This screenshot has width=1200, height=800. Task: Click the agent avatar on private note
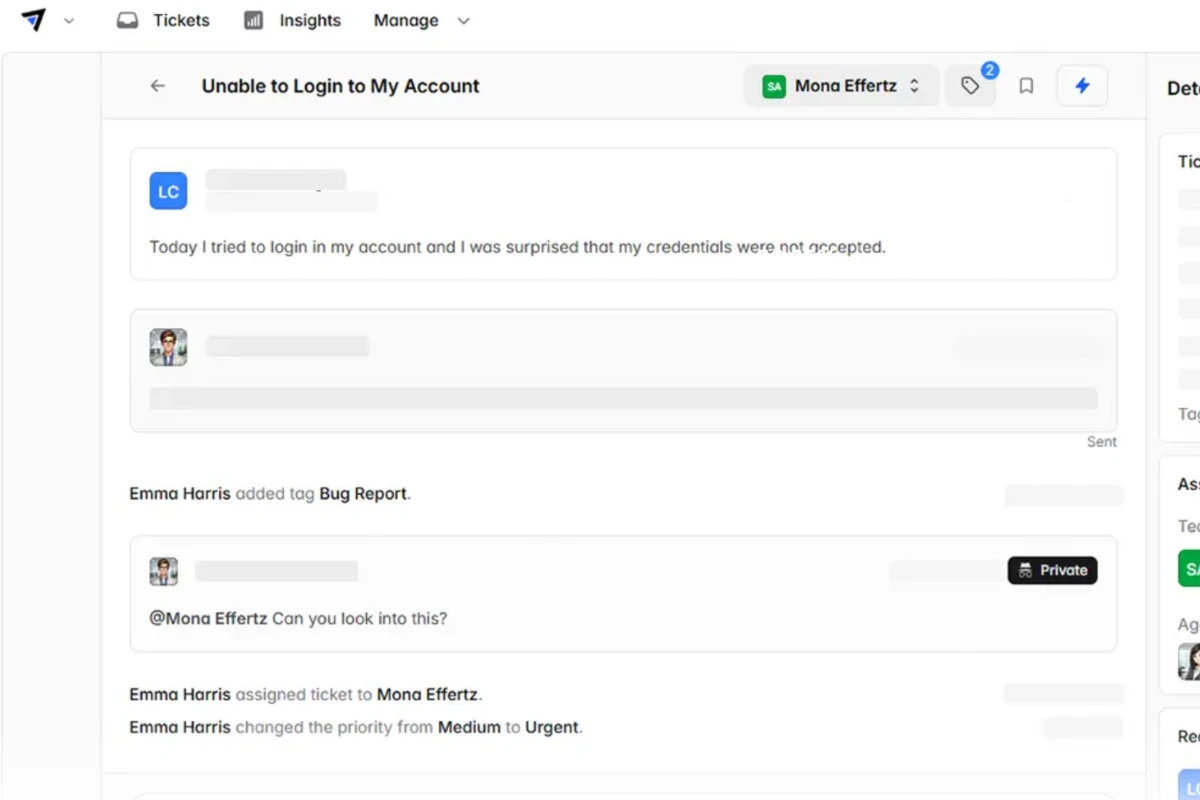(x=164, y=571)
